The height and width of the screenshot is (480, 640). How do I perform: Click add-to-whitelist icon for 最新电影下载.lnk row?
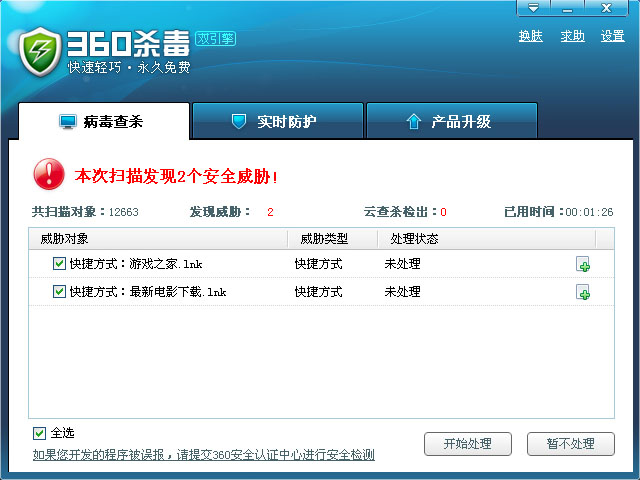click(x=583, y=292)
